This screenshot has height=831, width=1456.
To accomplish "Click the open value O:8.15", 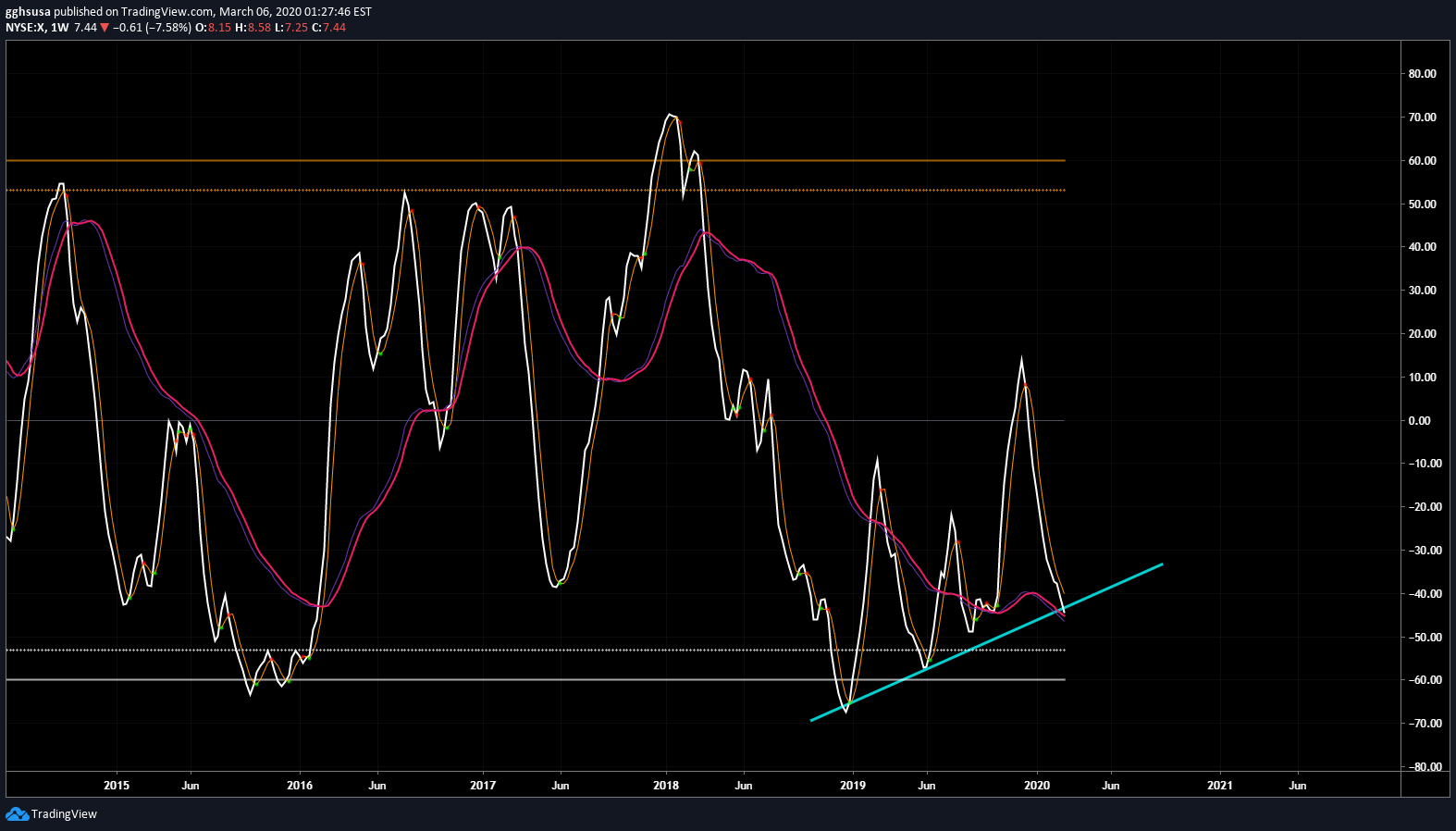I will point(214,28).
